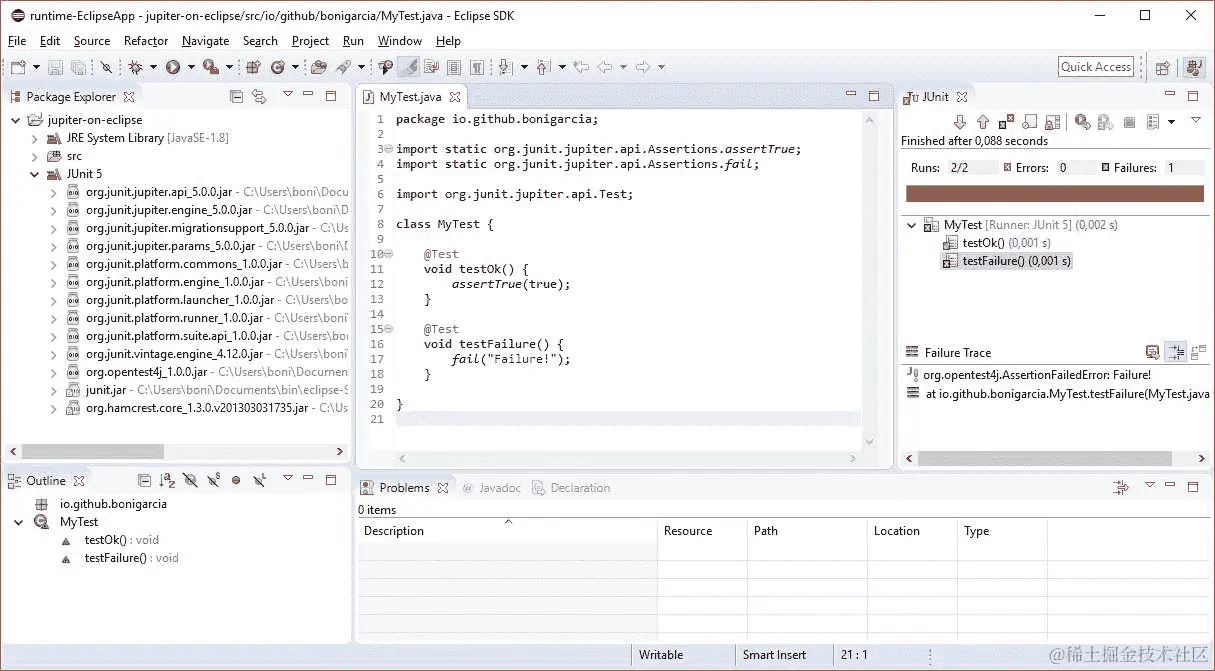Collapse All in Package Explorer
The width and height of the screenshot is (1215, 671).
pyautogui.click(x=236, y=97)
